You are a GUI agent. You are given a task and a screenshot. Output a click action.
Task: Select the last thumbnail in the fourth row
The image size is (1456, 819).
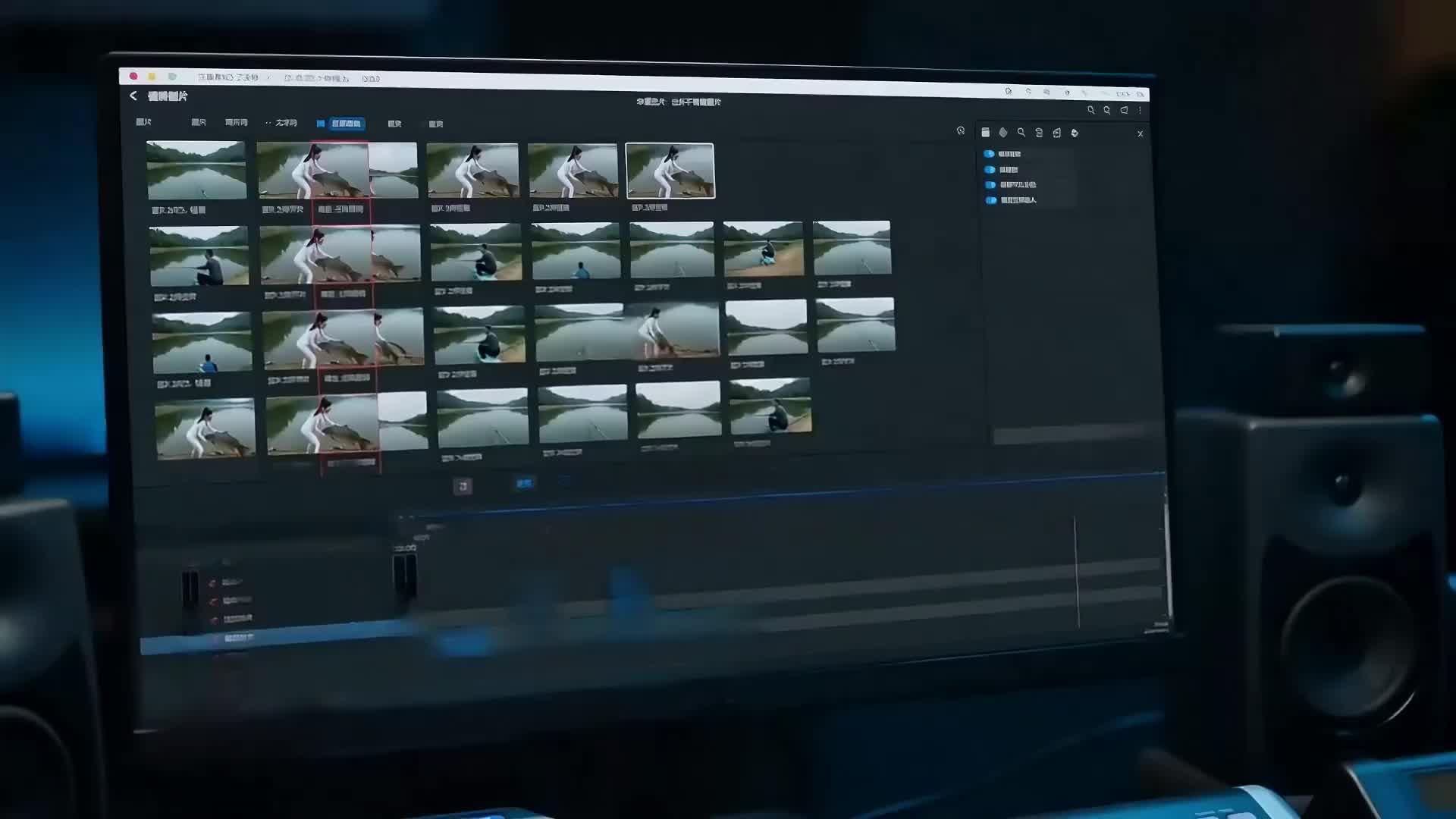[770, 406]
